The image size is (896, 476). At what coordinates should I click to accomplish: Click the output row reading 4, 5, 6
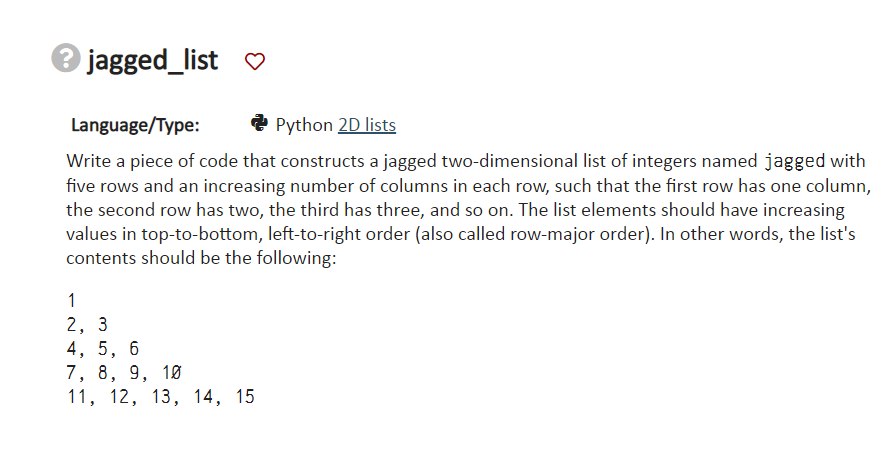point(103,349)
